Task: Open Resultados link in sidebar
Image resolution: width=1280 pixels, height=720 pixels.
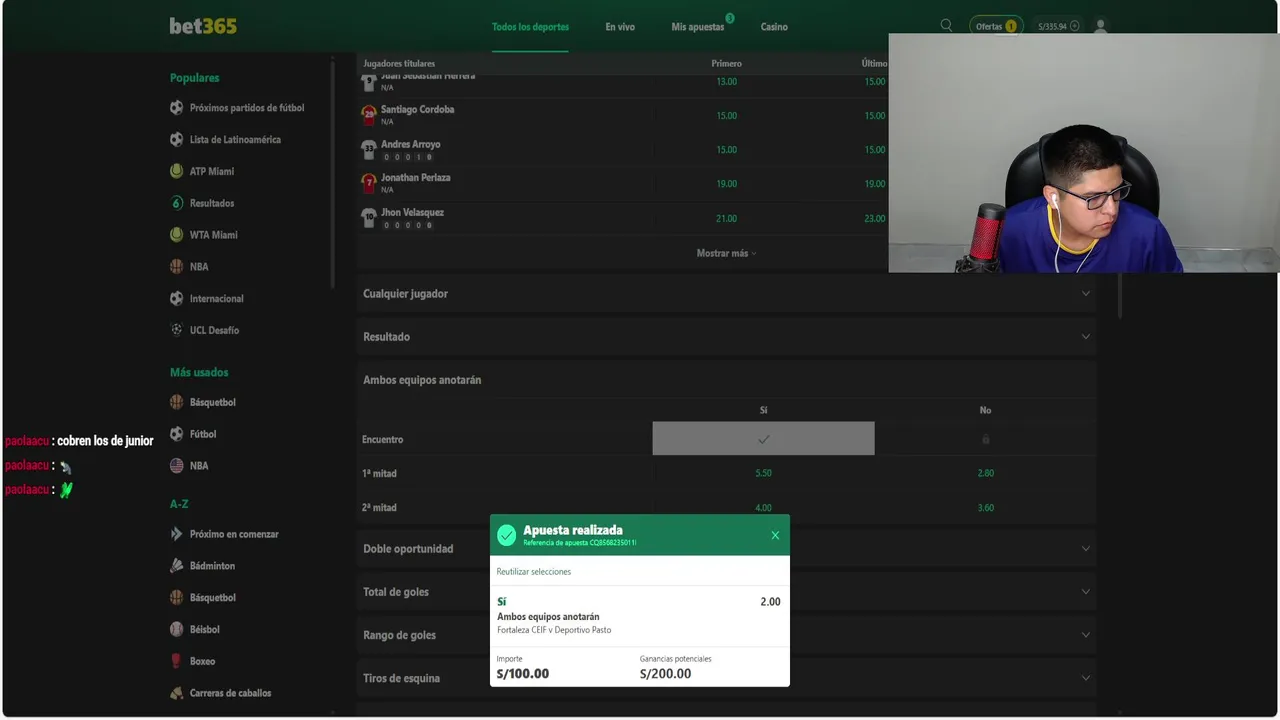Action: 212,203
